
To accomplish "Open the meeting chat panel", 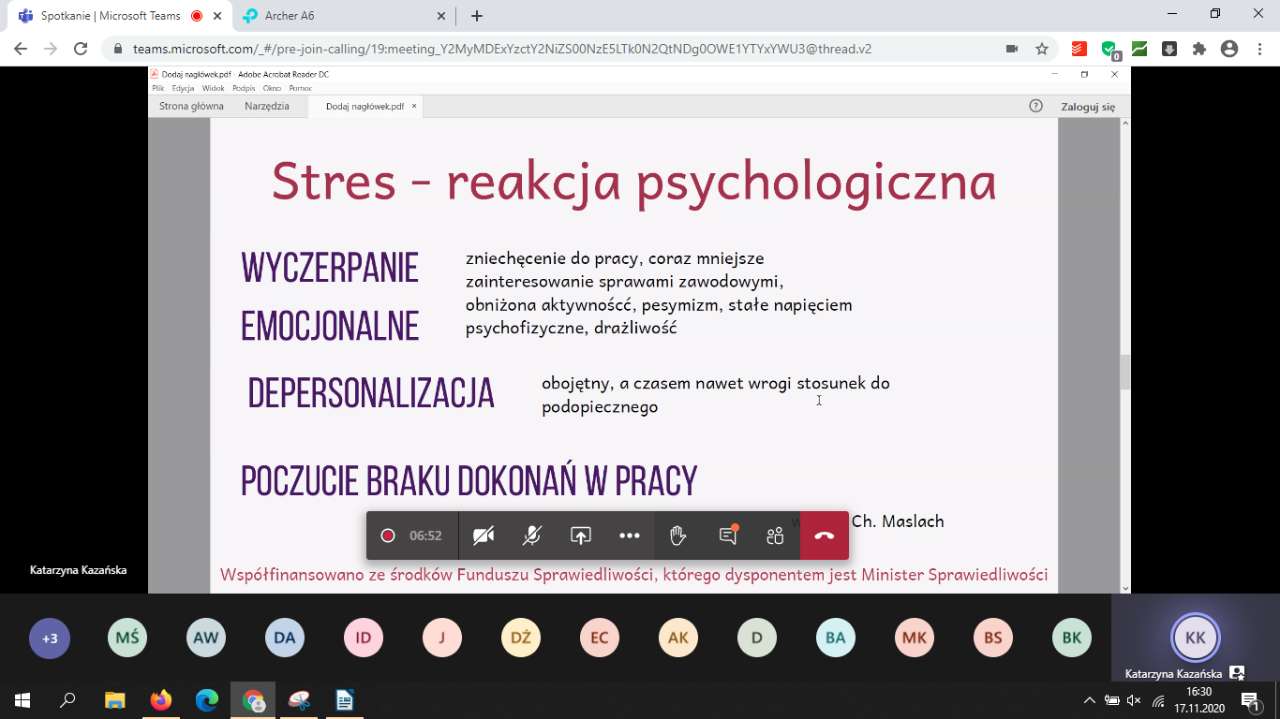I will tap(728, 536).
